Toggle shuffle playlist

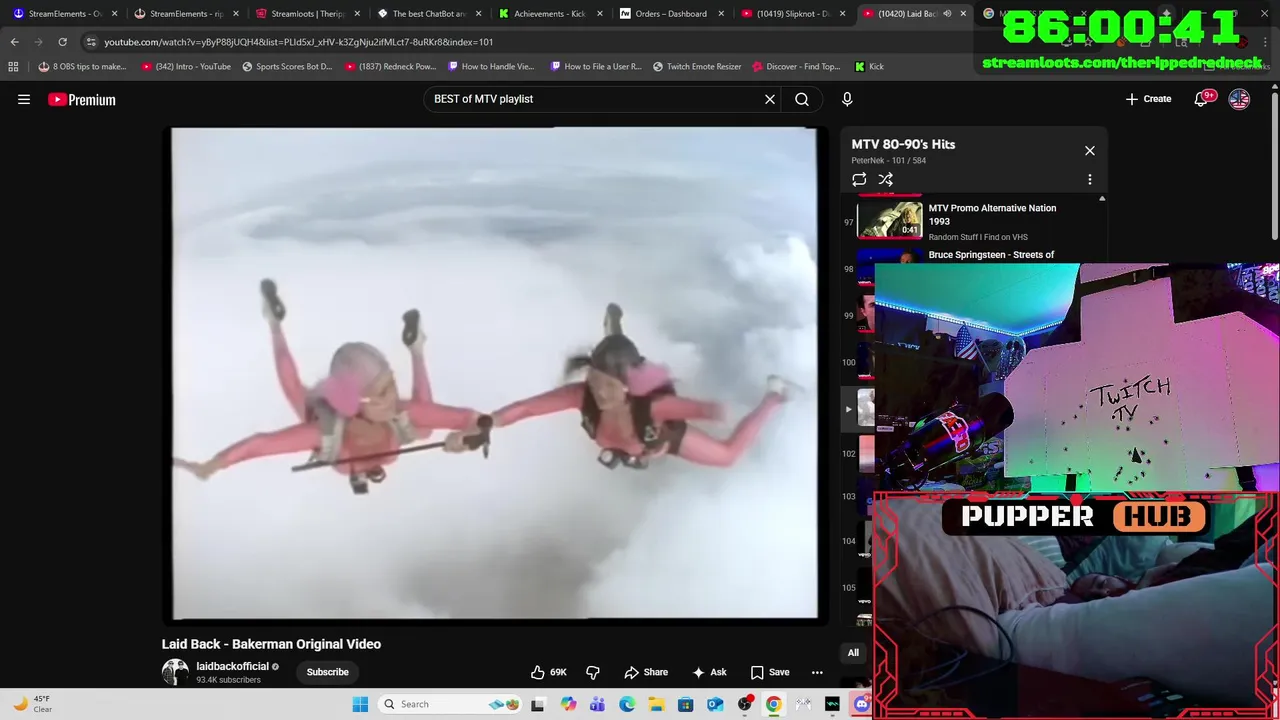click(x=886, y=180)
